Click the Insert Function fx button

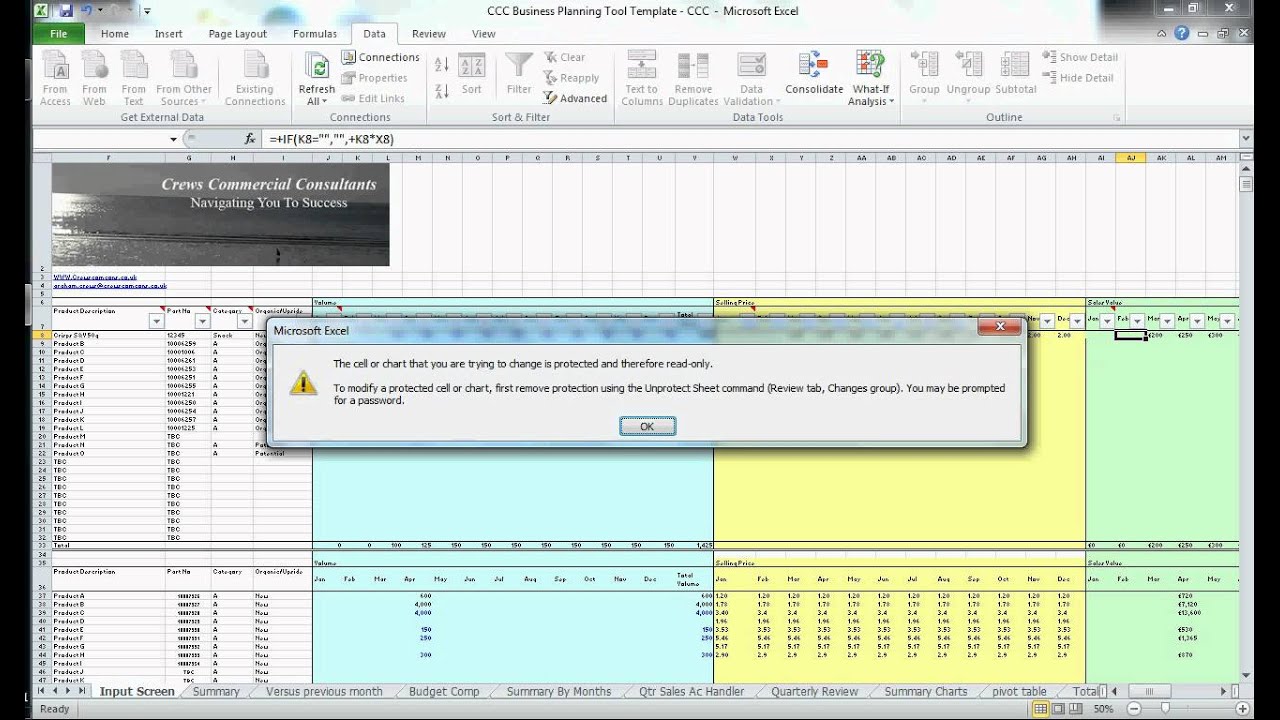pyautogui.click(x=250, y=139)
